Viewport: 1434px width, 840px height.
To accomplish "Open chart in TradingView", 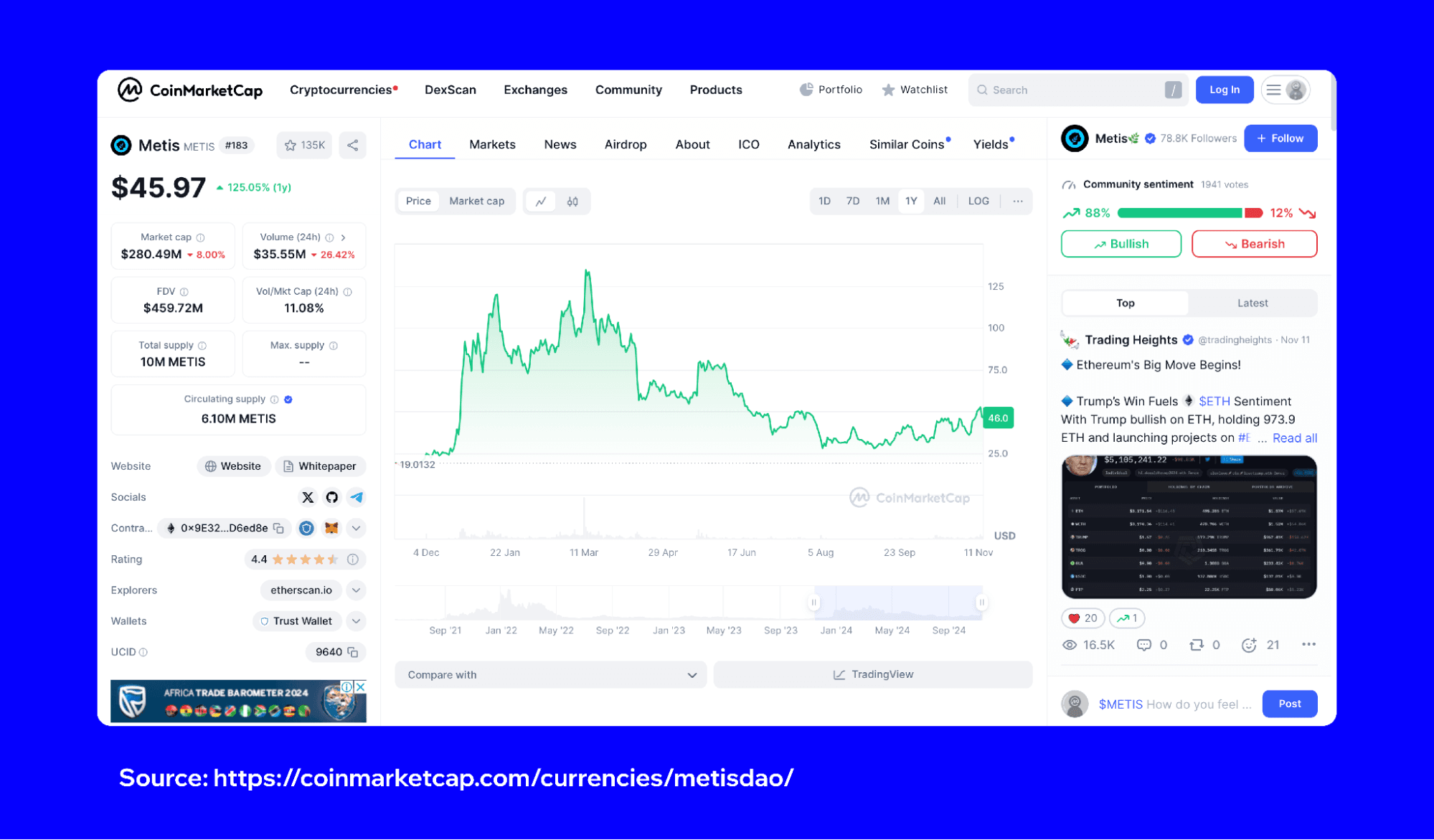I will 873,675.
